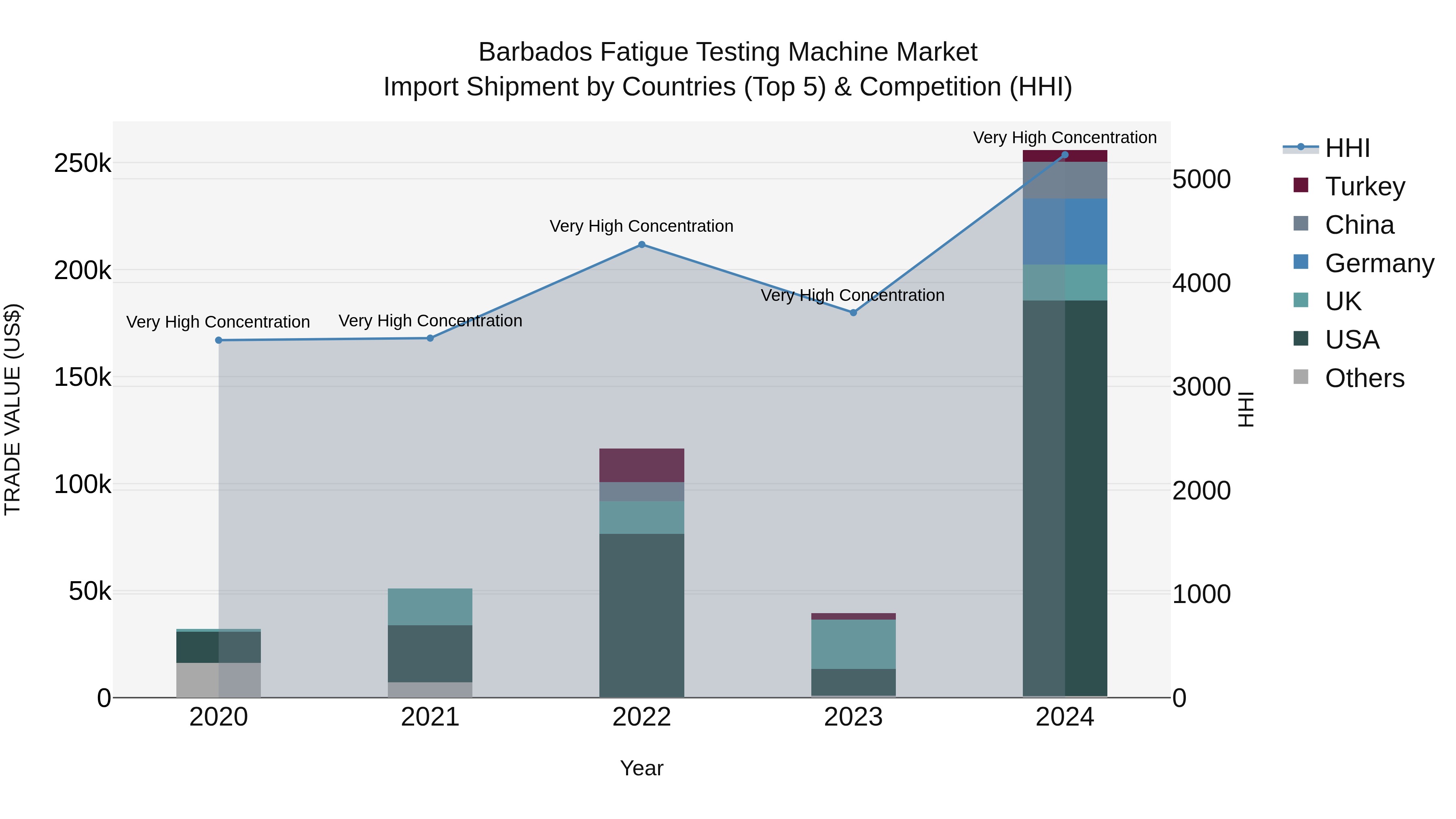Click the HHI line marker for 2022
Image resolution: width=1456 pixels, height=819 pixels.
[x=641, y=245]
